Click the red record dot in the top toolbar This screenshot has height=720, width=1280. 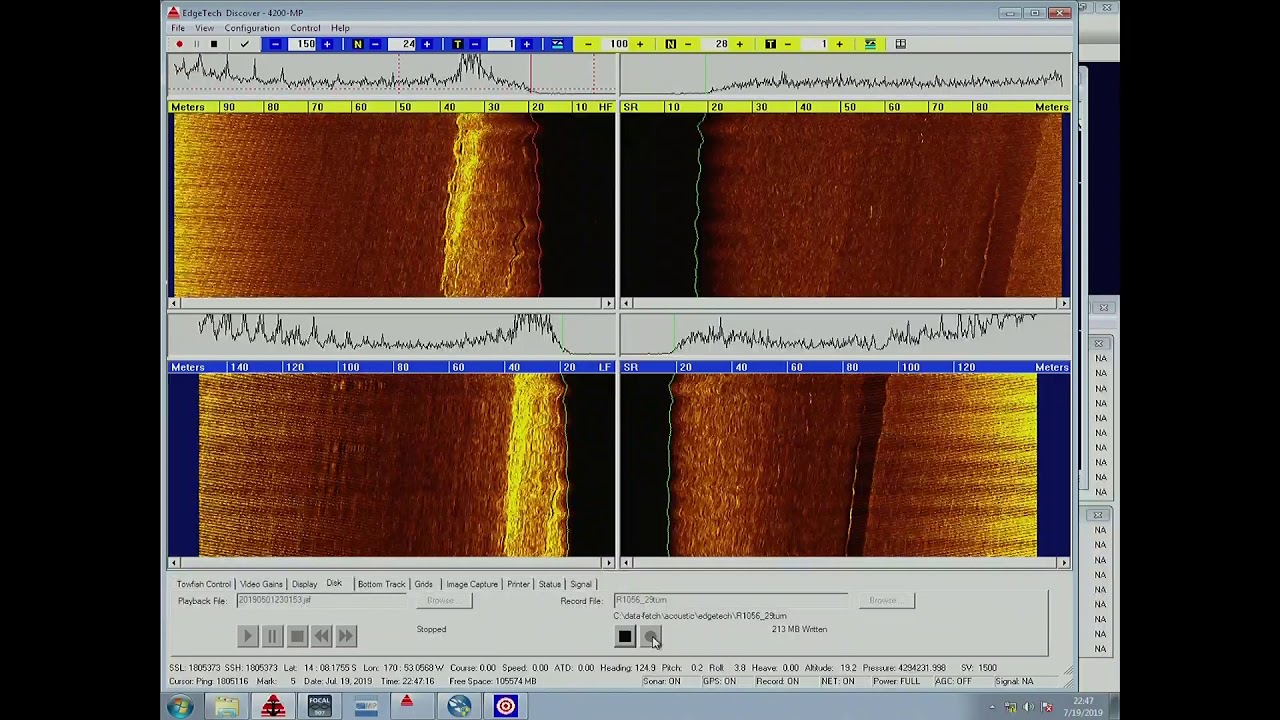(x=179, y=44)
